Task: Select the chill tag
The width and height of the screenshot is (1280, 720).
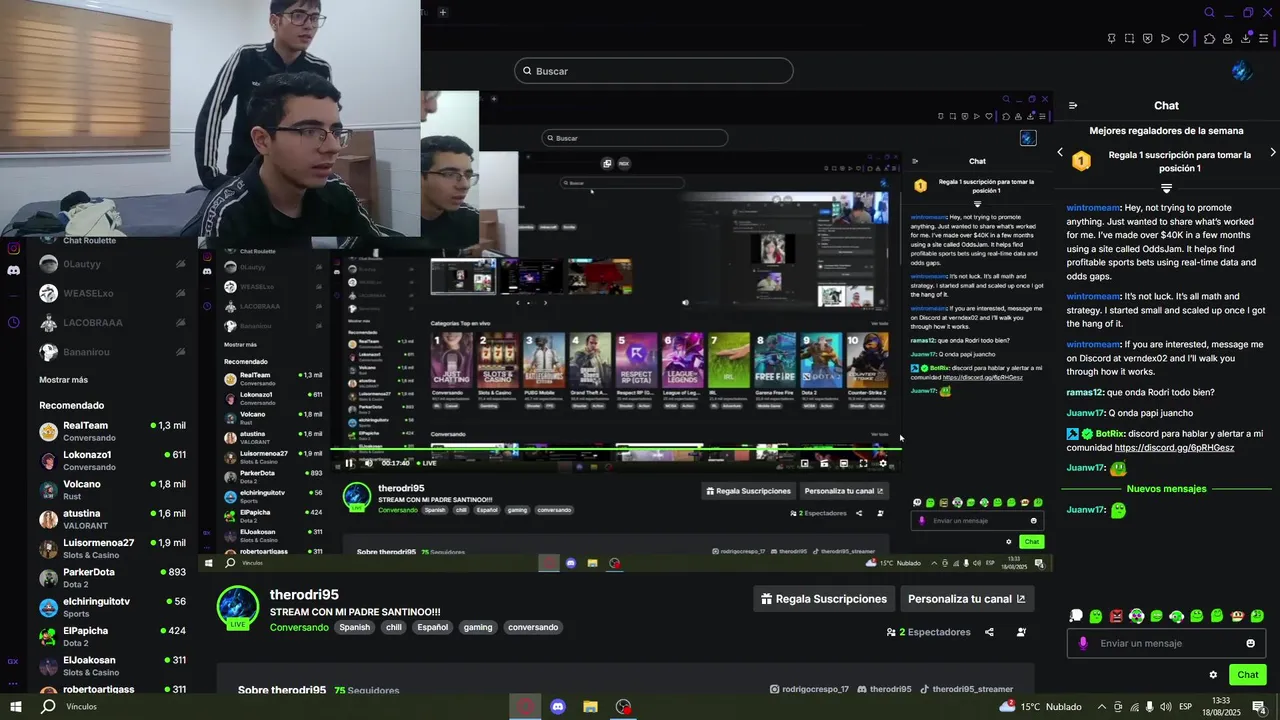Action: pyautogui.click(x=394, y=628)
